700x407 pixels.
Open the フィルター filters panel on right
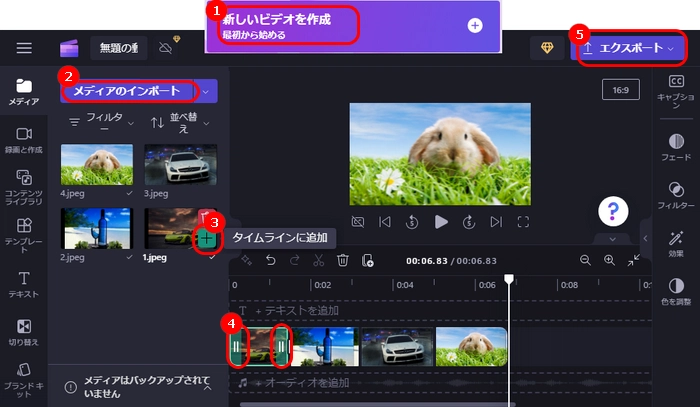(x=676, y=195)
